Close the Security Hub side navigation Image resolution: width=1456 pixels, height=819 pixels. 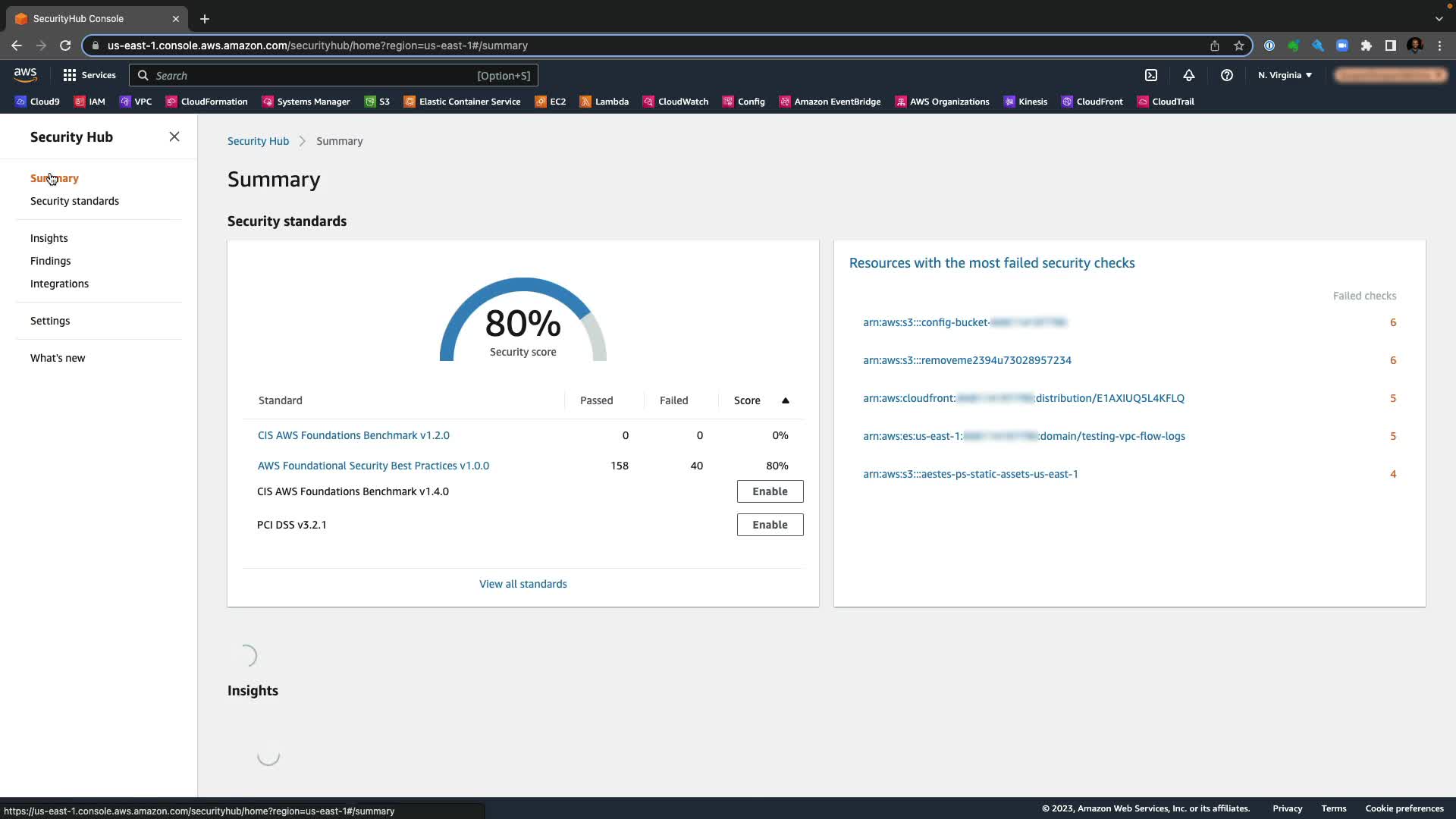[174, 136]
